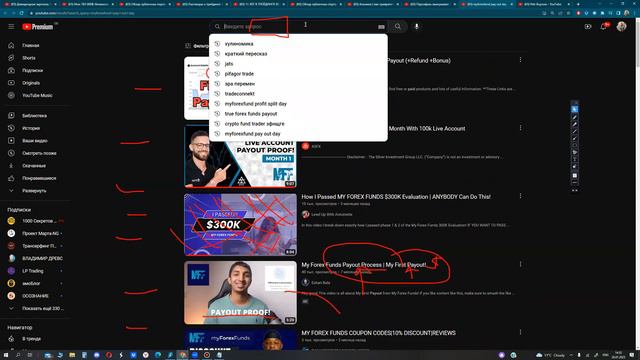Open the hamburger guide menu icon
Screen dimensions: 640x360
click(11, 27)
